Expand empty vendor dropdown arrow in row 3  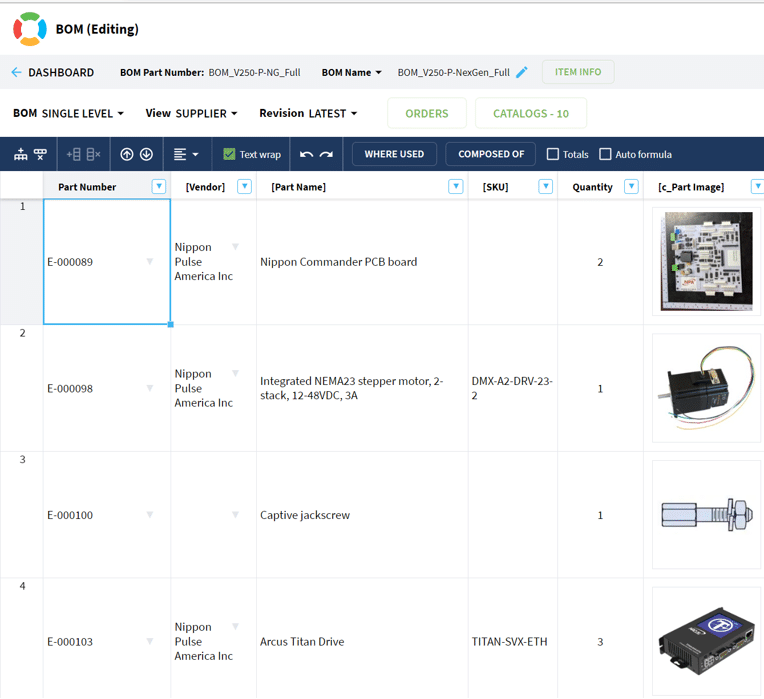tap(235, 515)
